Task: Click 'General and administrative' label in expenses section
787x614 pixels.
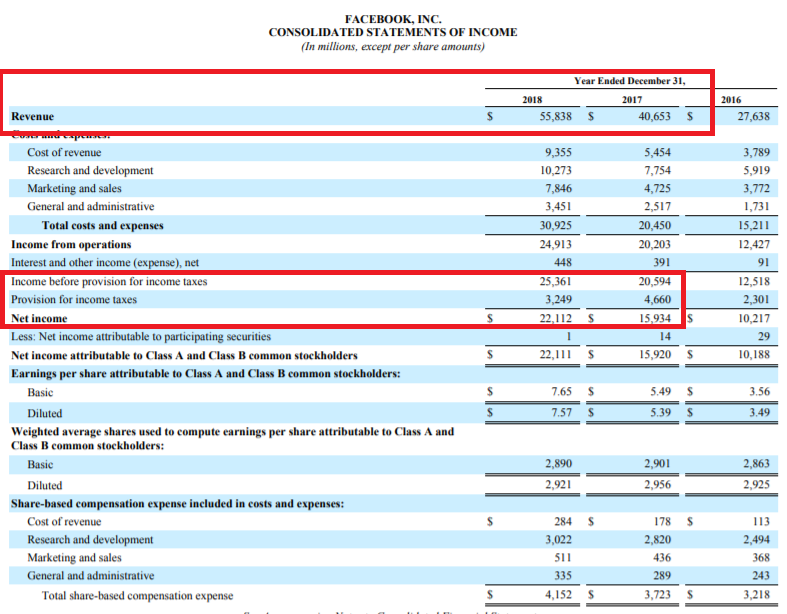Action: point(91,207)
